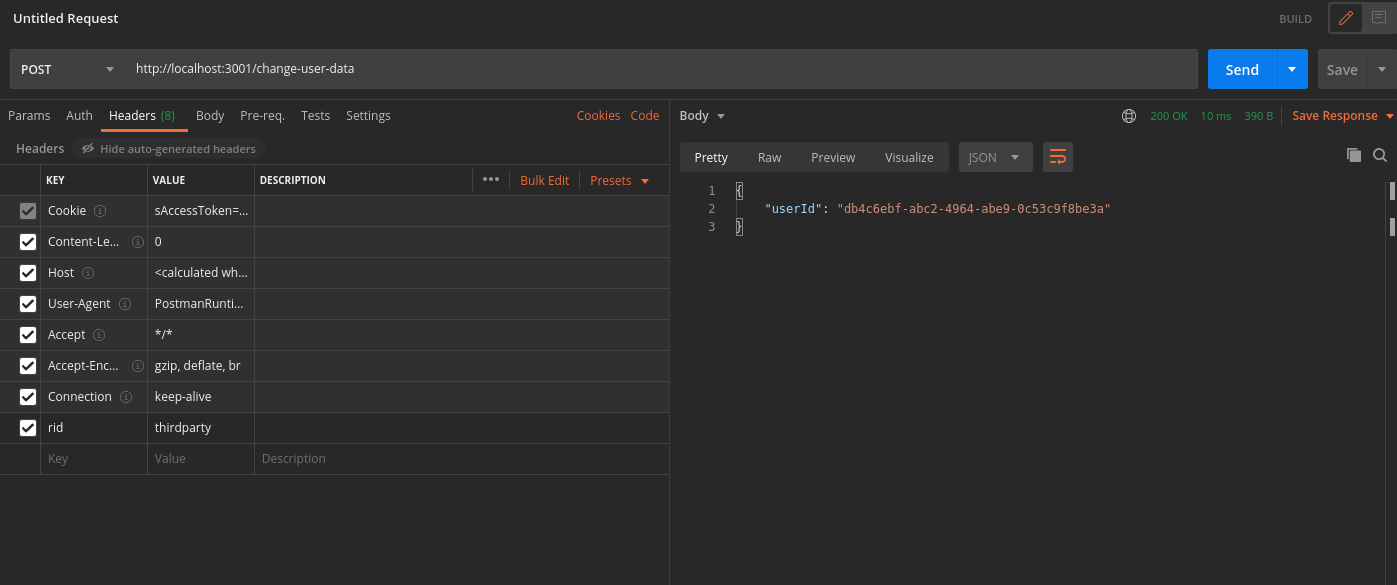Uncheck the rid header checkbox

click(x=27, y=427)
